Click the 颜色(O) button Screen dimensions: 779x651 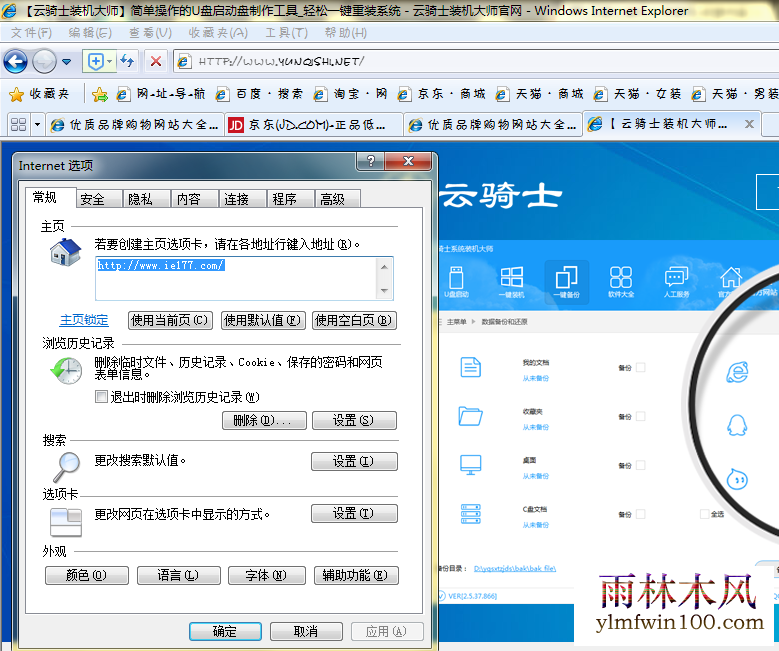point(87,575)
